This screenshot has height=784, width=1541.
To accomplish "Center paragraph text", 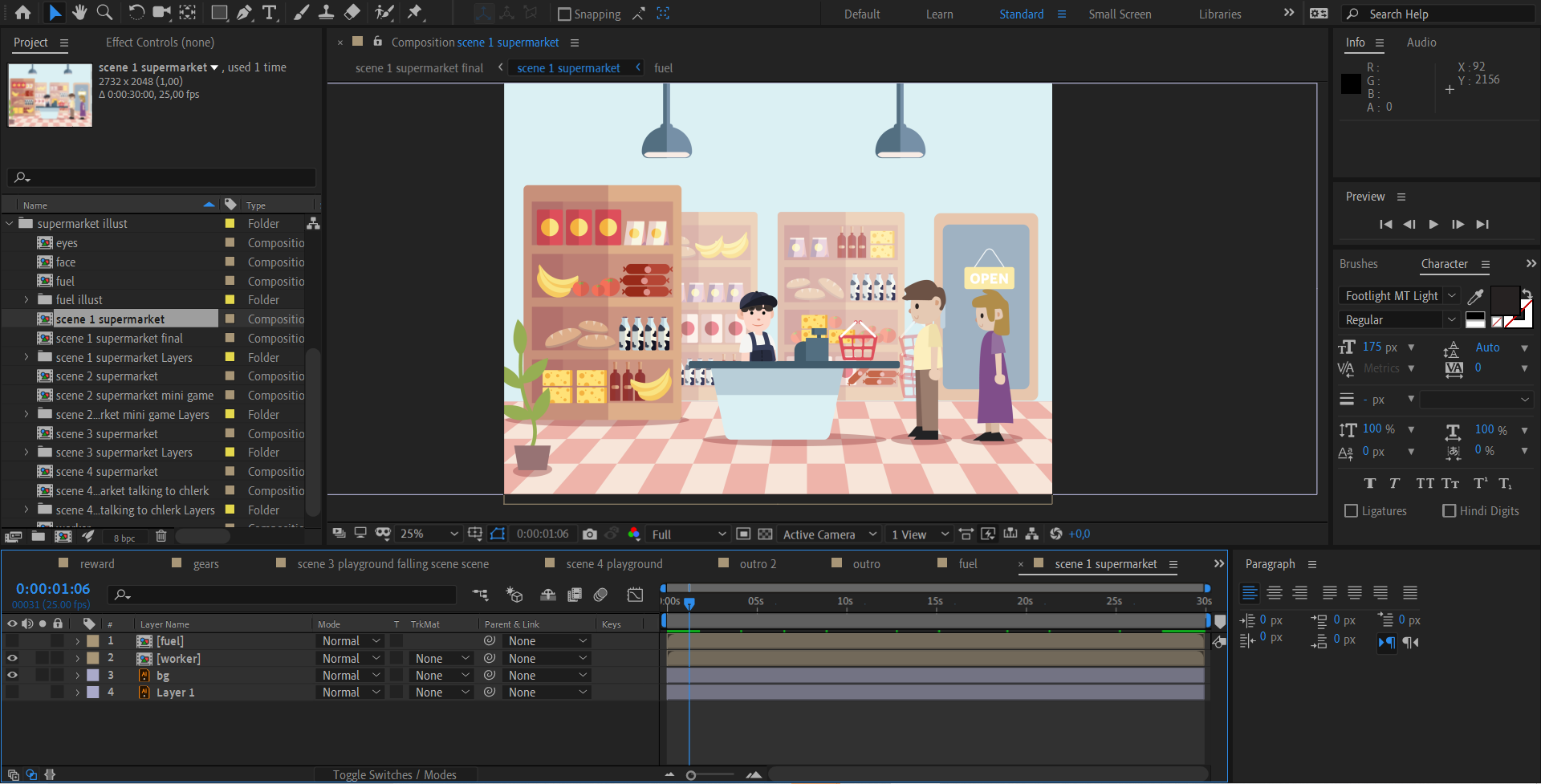I will pos(1275,593).
